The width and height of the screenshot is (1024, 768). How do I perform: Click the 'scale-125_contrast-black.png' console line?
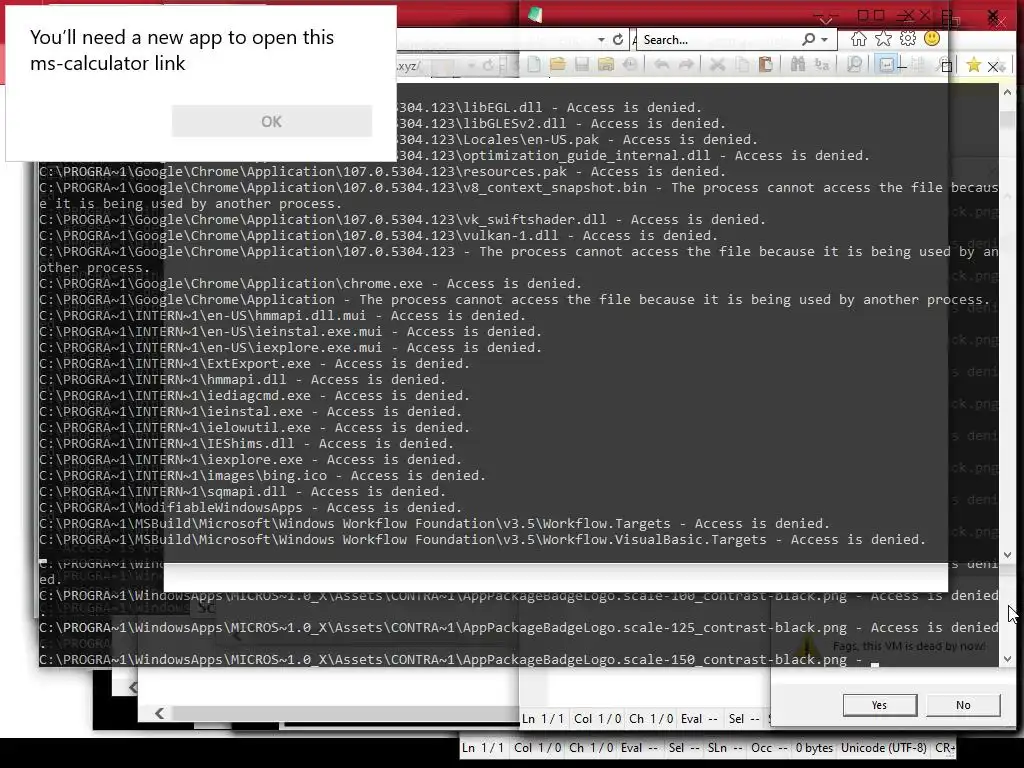pyautogui.click(x=519, y=628)
